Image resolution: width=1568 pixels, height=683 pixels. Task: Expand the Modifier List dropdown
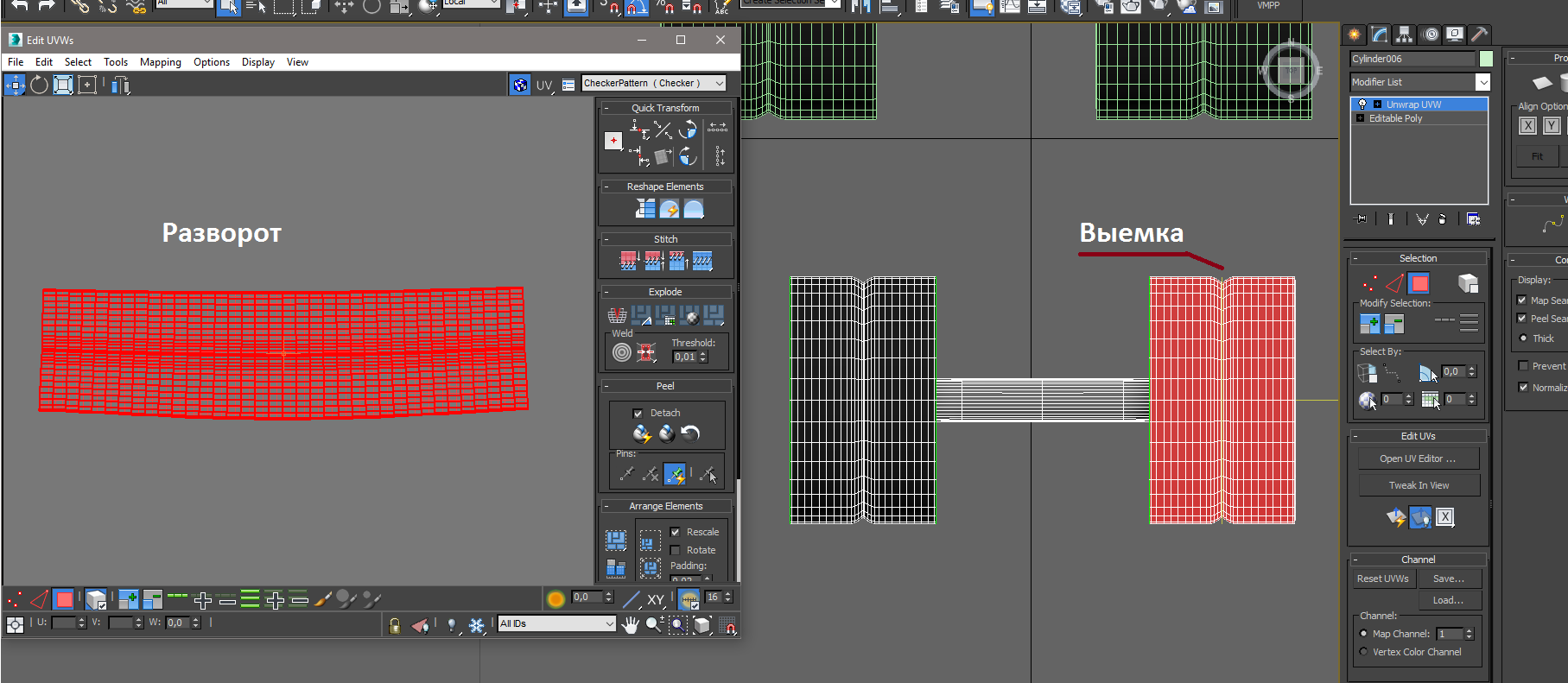[1482, 82]
